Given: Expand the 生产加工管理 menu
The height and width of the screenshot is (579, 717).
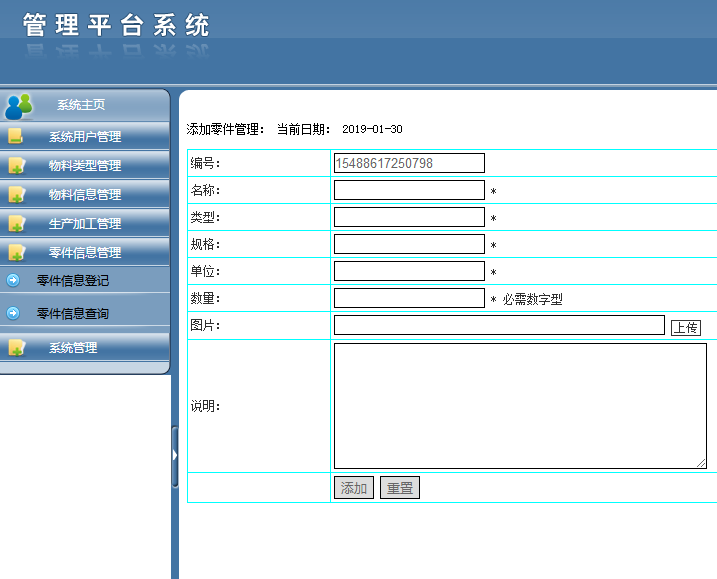Looking at the screenshot, I should tap(85, 224).
